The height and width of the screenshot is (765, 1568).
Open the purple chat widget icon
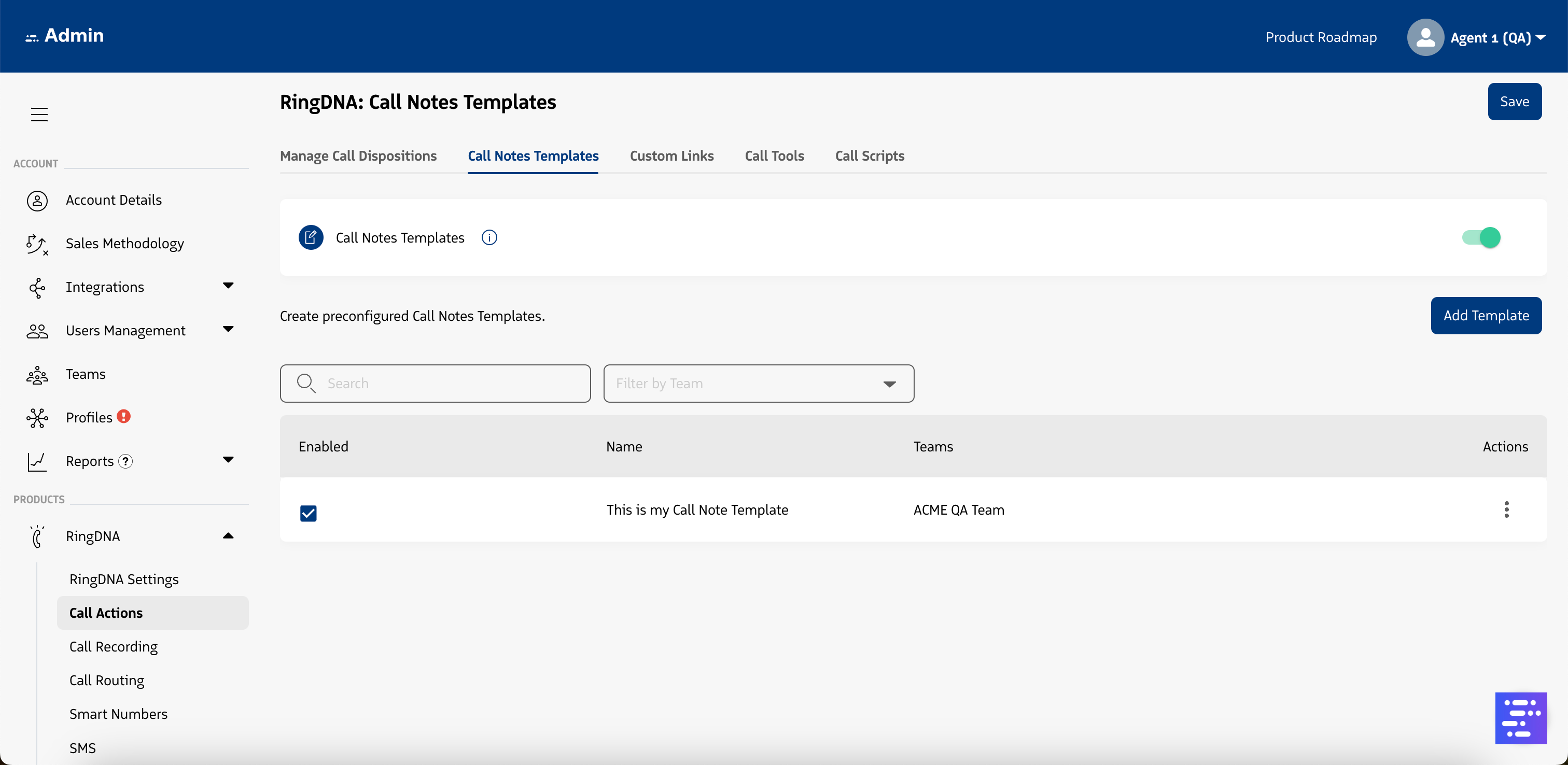click(1520, 717)
